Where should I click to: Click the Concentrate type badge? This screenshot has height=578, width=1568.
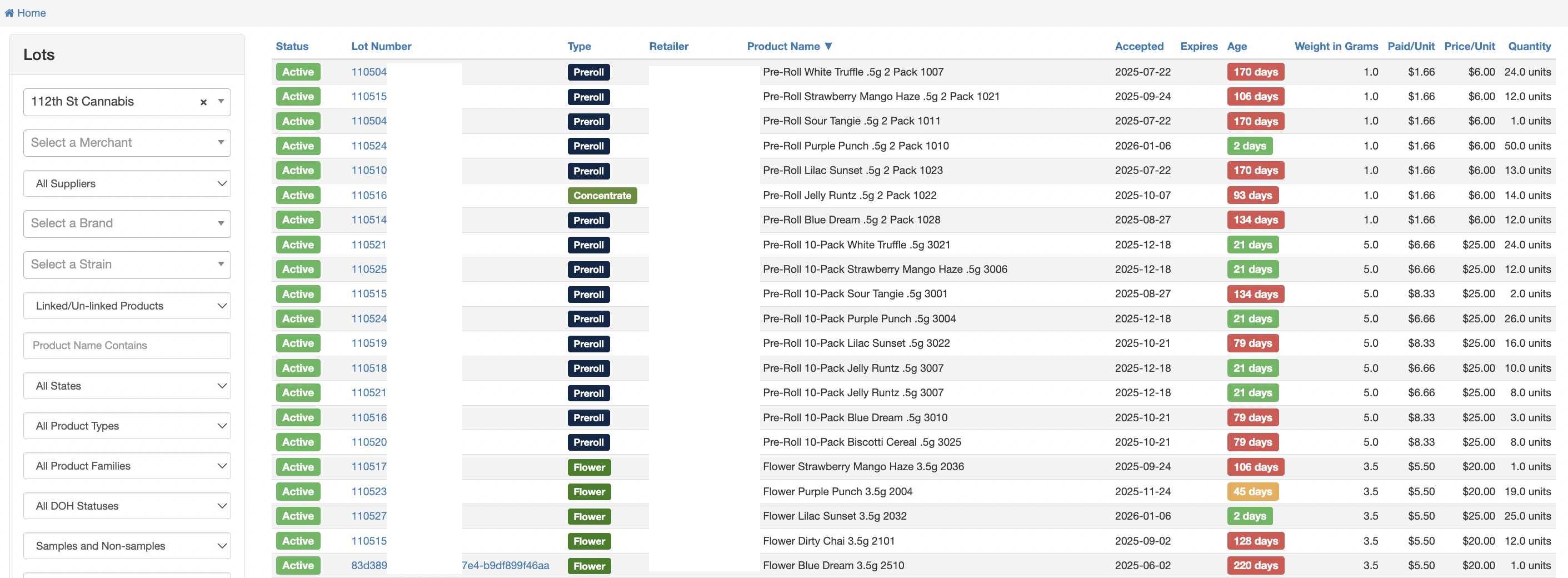point(602,196)
